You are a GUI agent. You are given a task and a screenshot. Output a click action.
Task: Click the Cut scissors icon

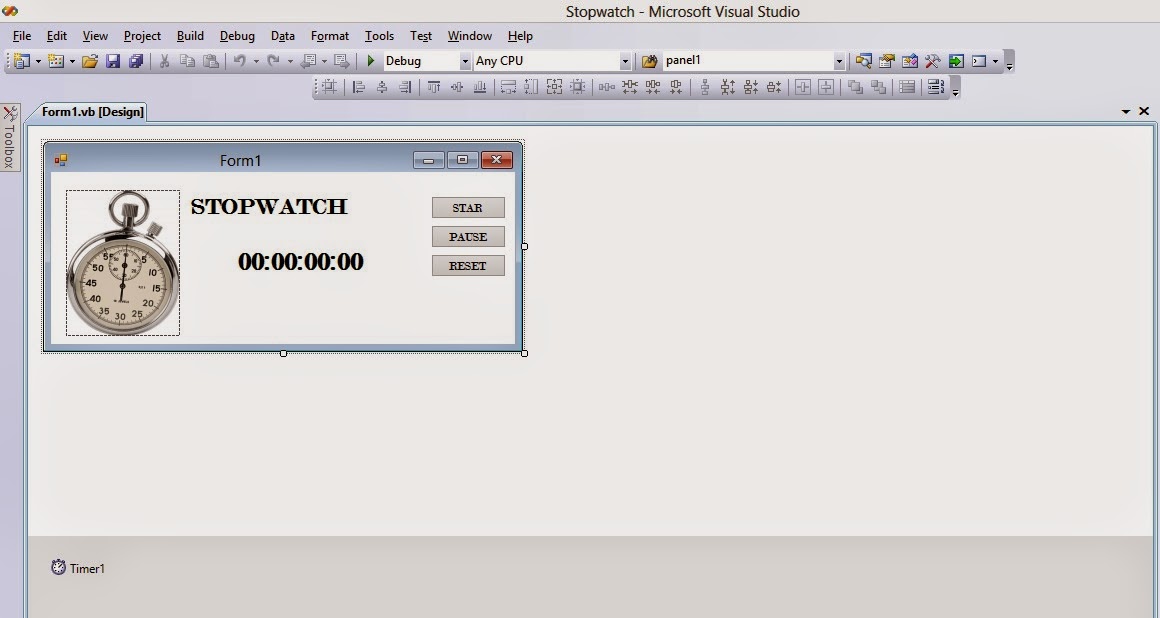pos(164,61)
